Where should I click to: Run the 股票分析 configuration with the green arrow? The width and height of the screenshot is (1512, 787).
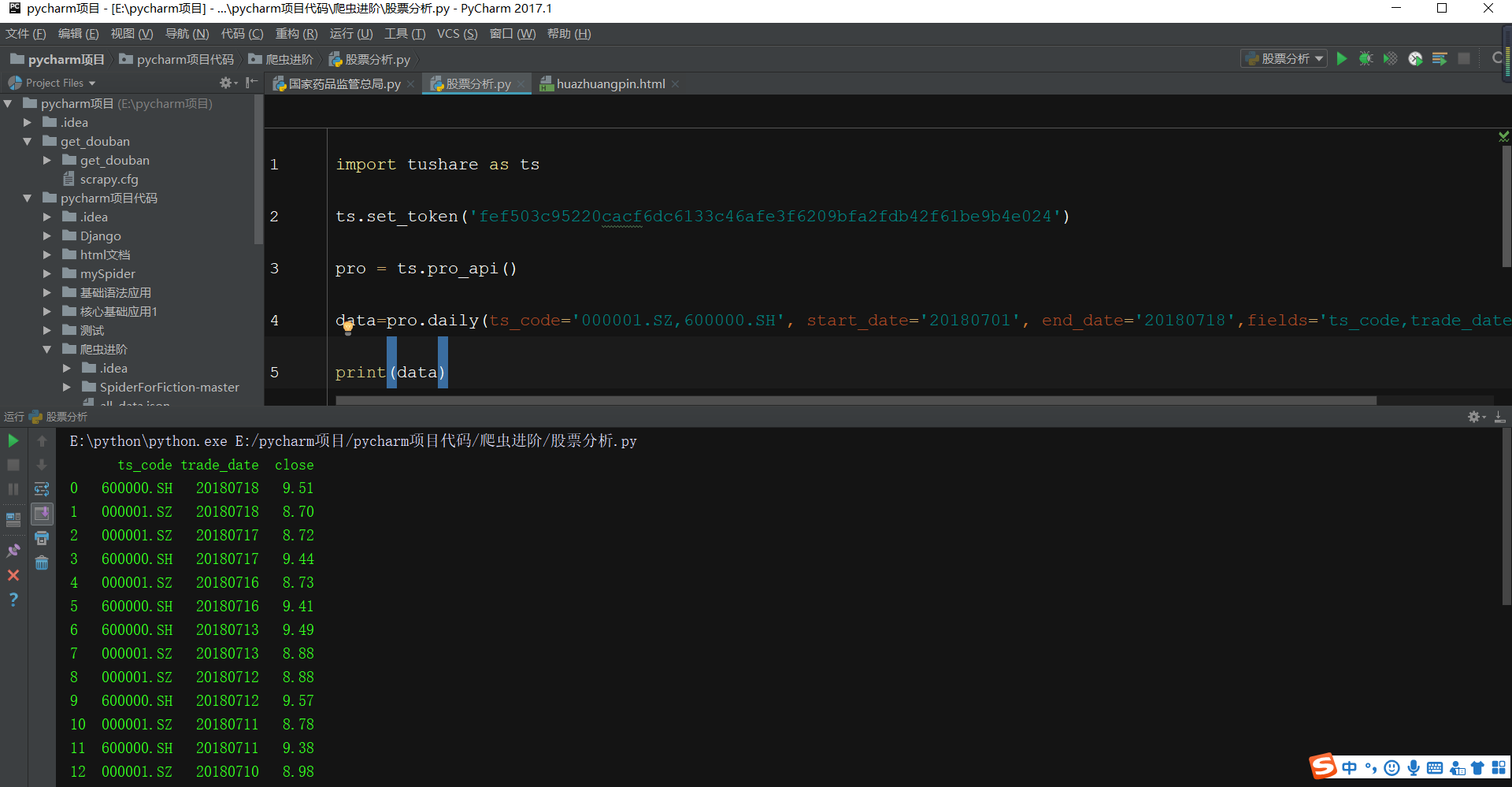(x=1343, y=58)
